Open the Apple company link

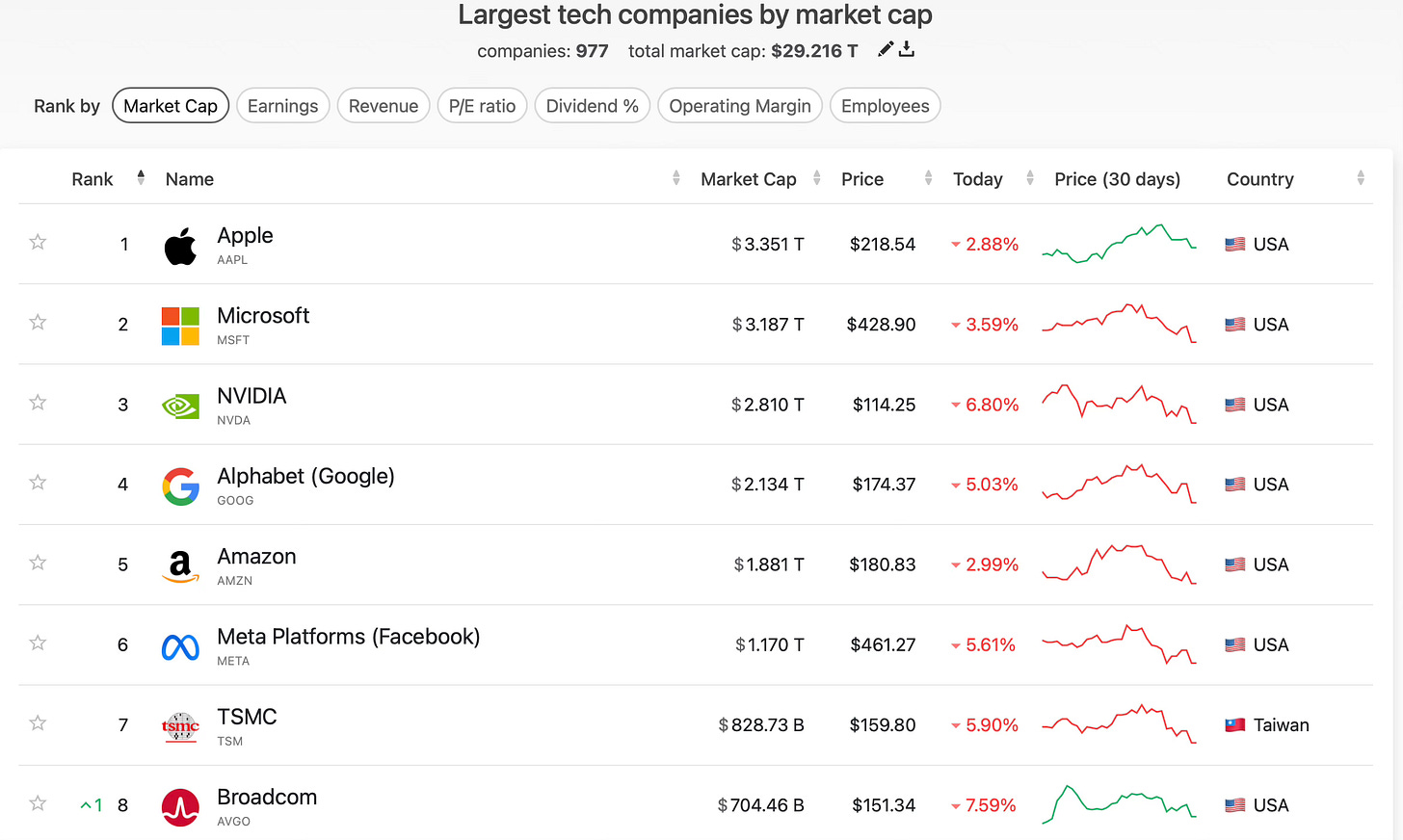click(245, 236)
